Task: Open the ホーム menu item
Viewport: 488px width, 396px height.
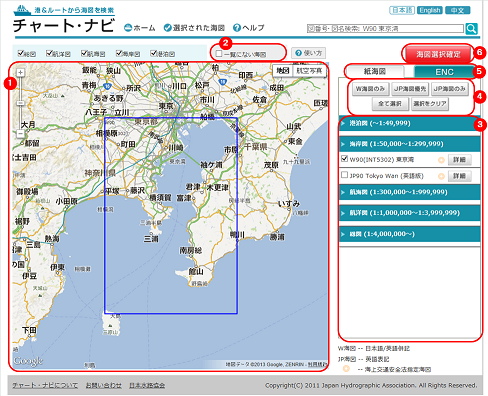Action: 140,28
